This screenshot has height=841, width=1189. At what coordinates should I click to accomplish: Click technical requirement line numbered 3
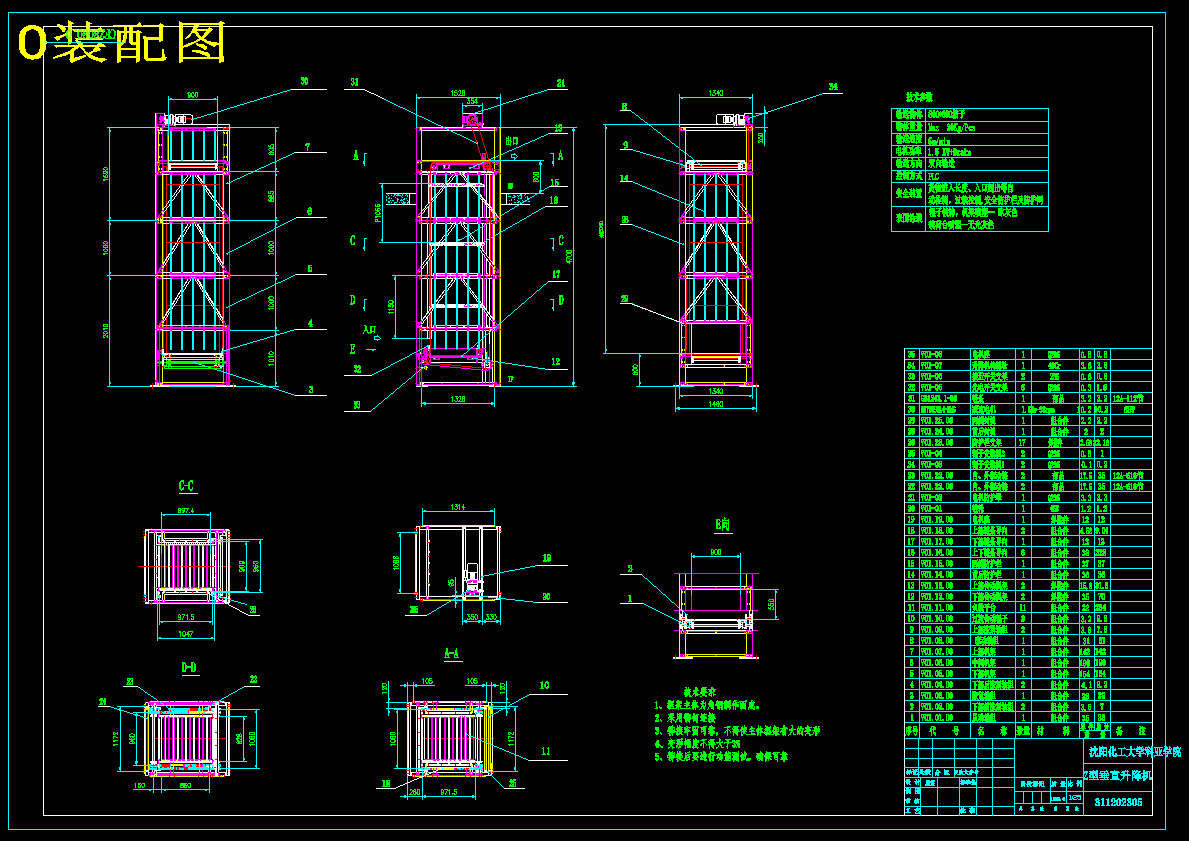pos(738,731)
